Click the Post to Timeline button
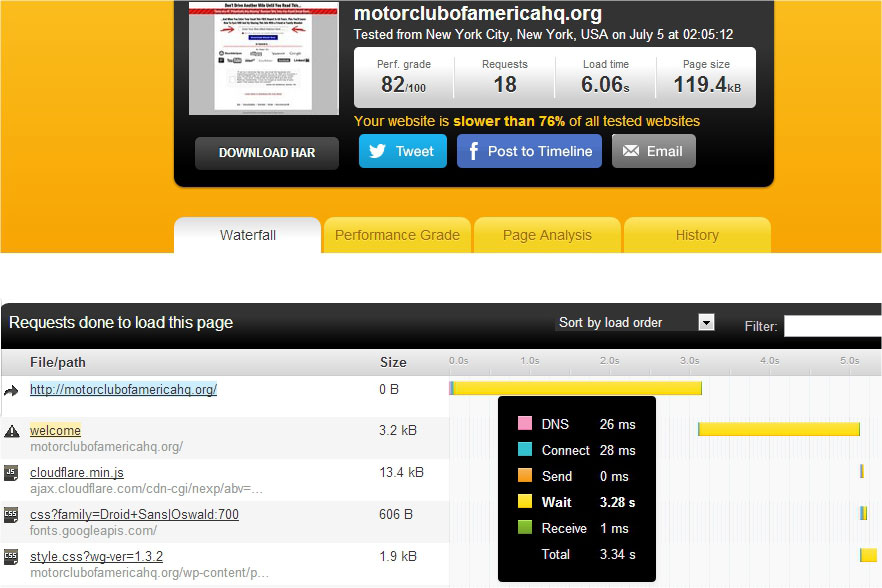882x588 pixels. (x=529, y=151)
